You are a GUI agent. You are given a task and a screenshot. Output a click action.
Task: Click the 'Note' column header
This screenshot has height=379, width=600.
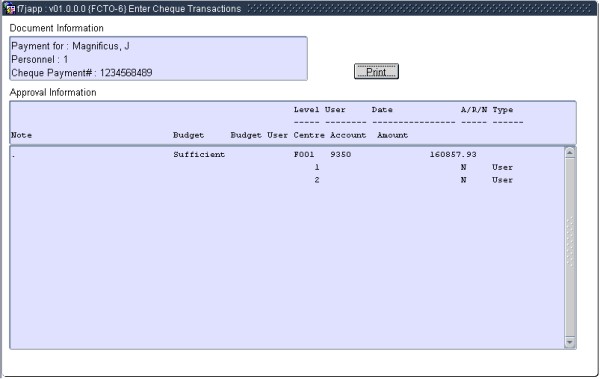click(21, 135)
